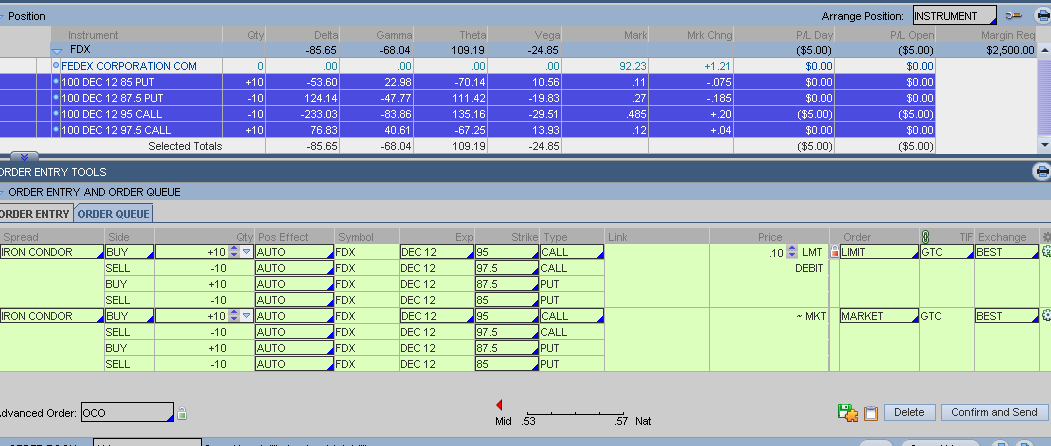Click the printer icon in Position header
Screen dimensions: 1051x446
1042,16
